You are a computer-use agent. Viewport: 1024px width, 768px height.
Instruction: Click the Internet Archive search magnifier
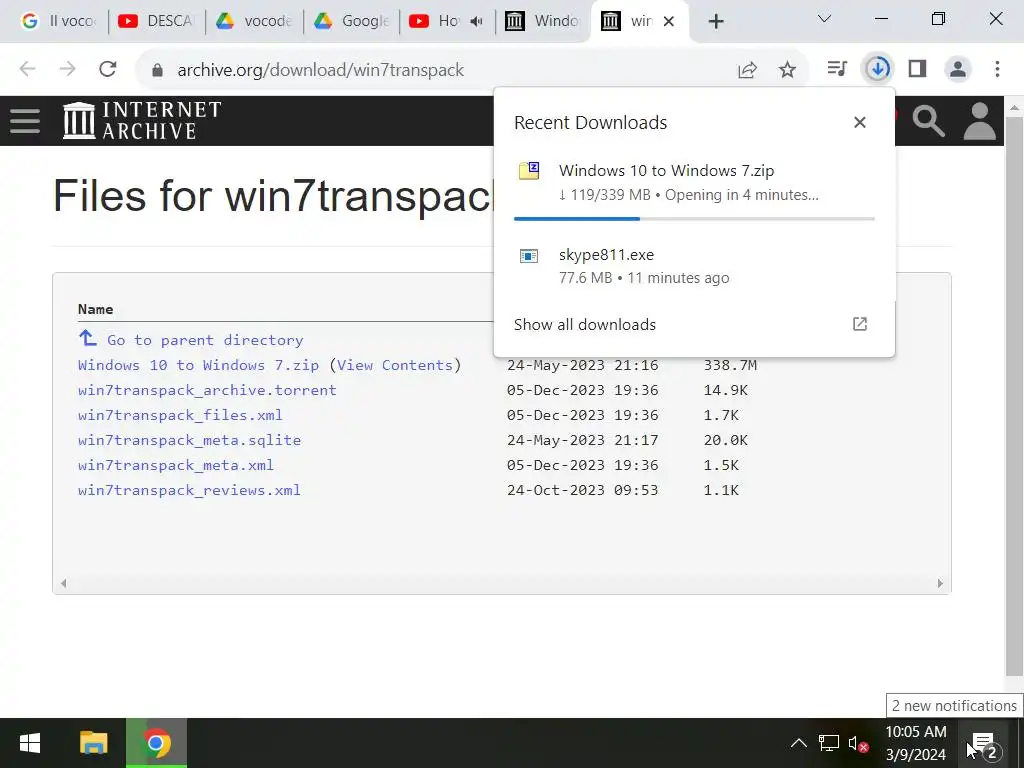coord(928,121)
